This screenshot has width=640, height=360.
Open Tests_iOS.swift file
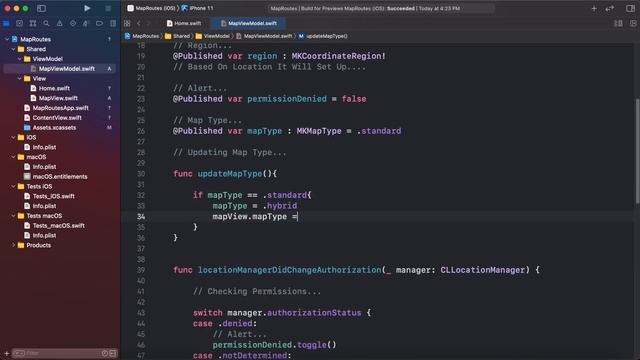[x=53, y=196]
